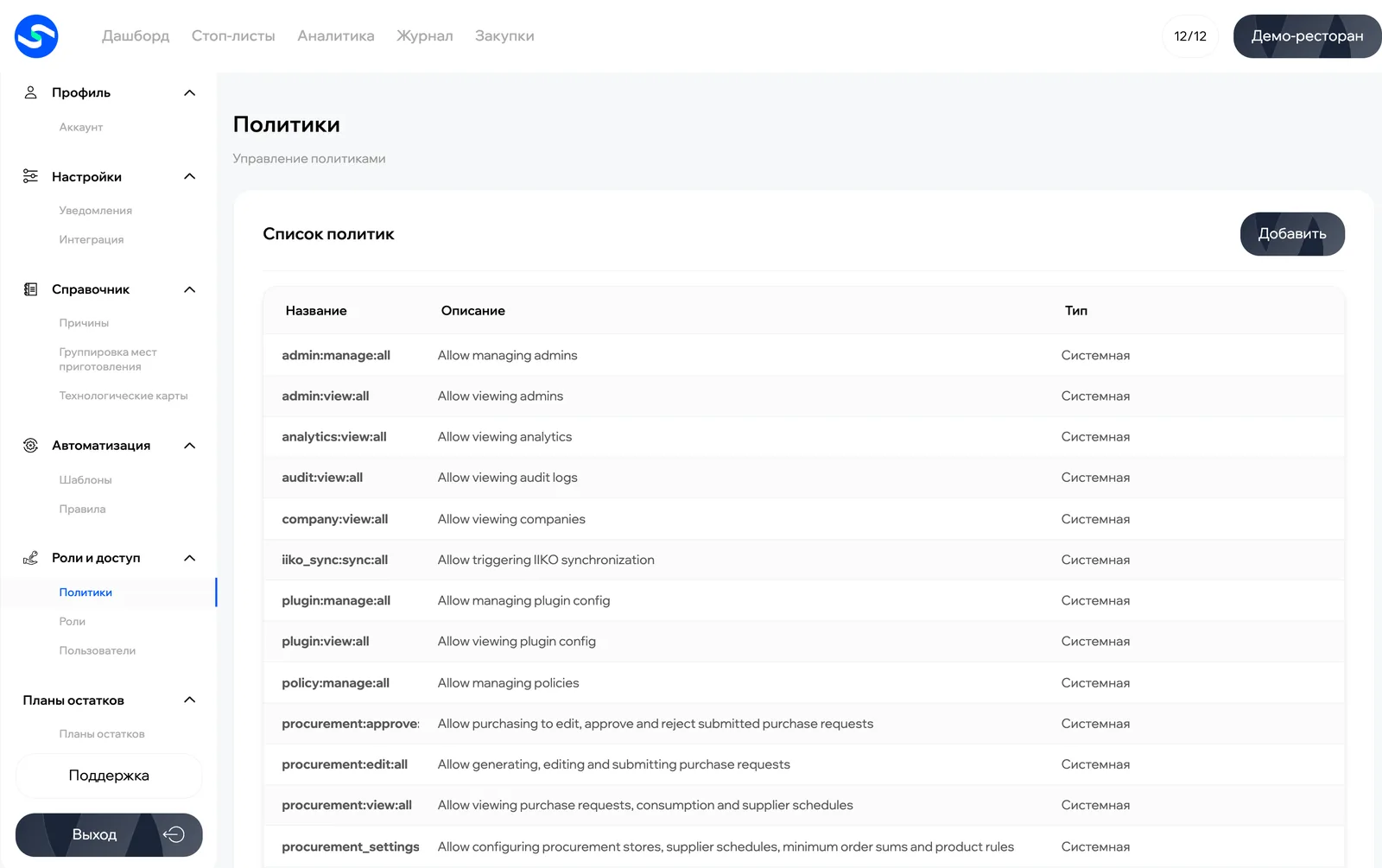
Task: Open the Дашборд top menu
Action: [136, 36]
